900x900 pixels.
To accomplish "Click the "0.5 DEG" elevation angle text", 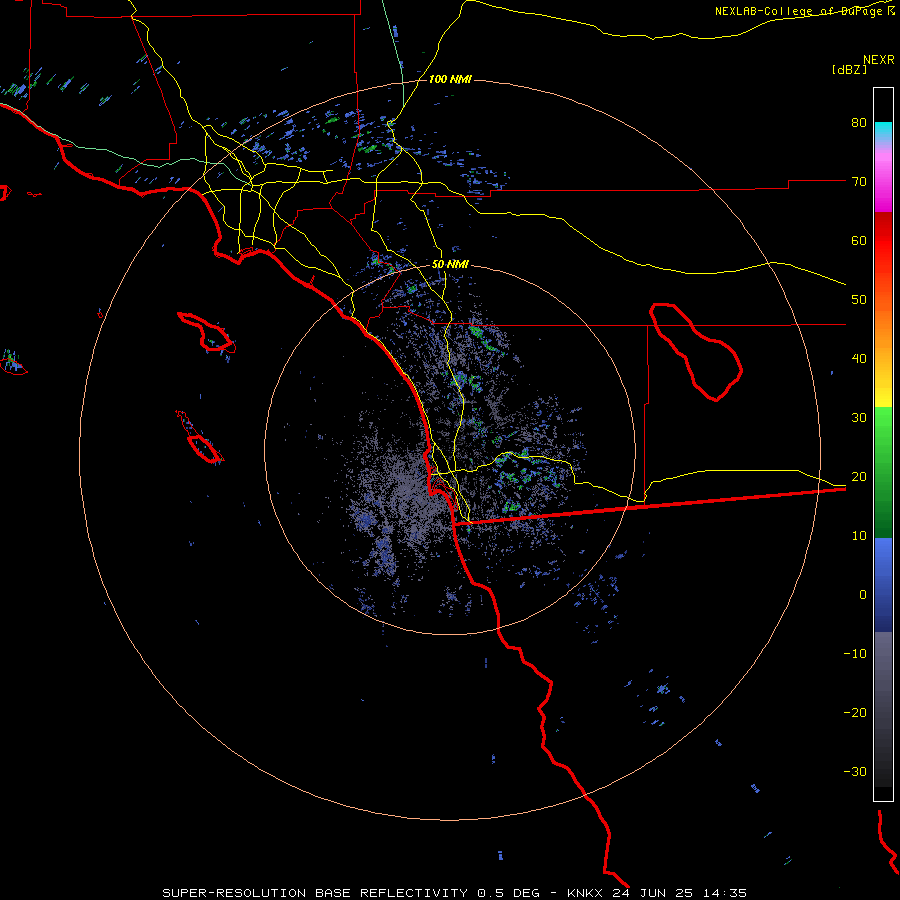I will pyautogui.click(x=509, y=893).
